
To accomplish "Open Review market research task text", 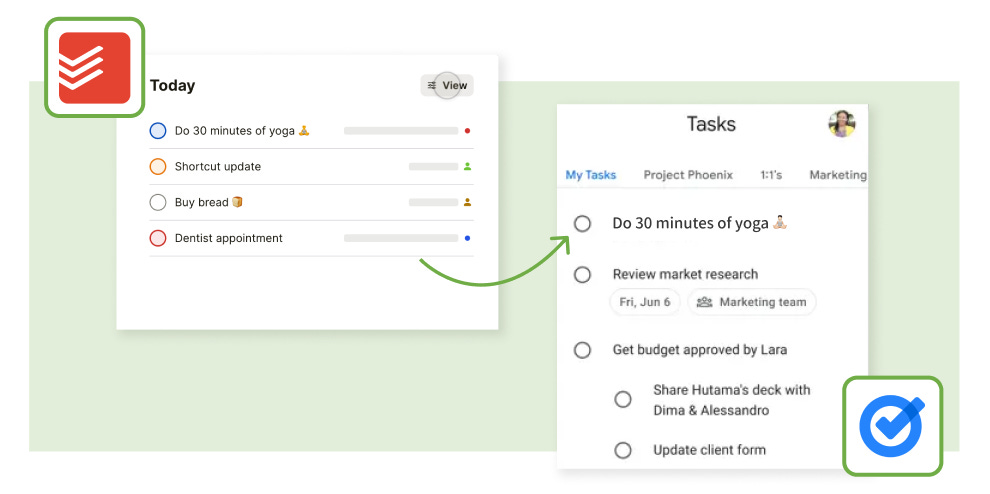I will pyautogui.click(x=685, y=274).
